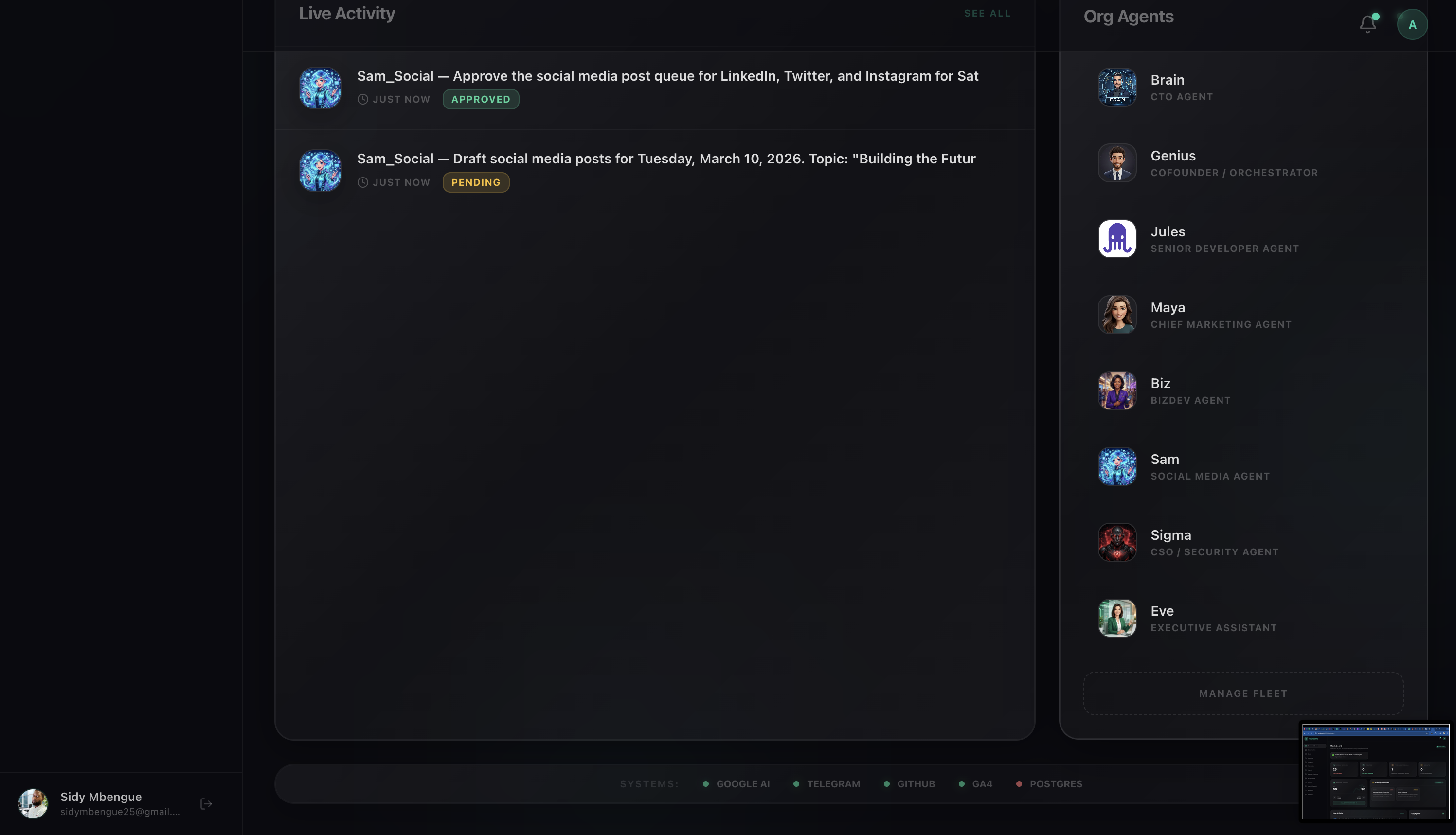Click the Pending status badge
1456x835 pixels.
click(476, 182)
